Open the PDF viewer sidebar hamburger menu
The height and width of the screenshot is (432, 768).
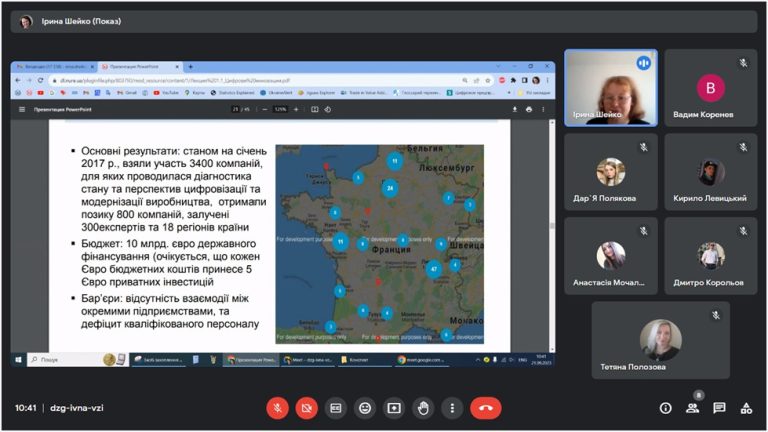[x=22, y=109]
